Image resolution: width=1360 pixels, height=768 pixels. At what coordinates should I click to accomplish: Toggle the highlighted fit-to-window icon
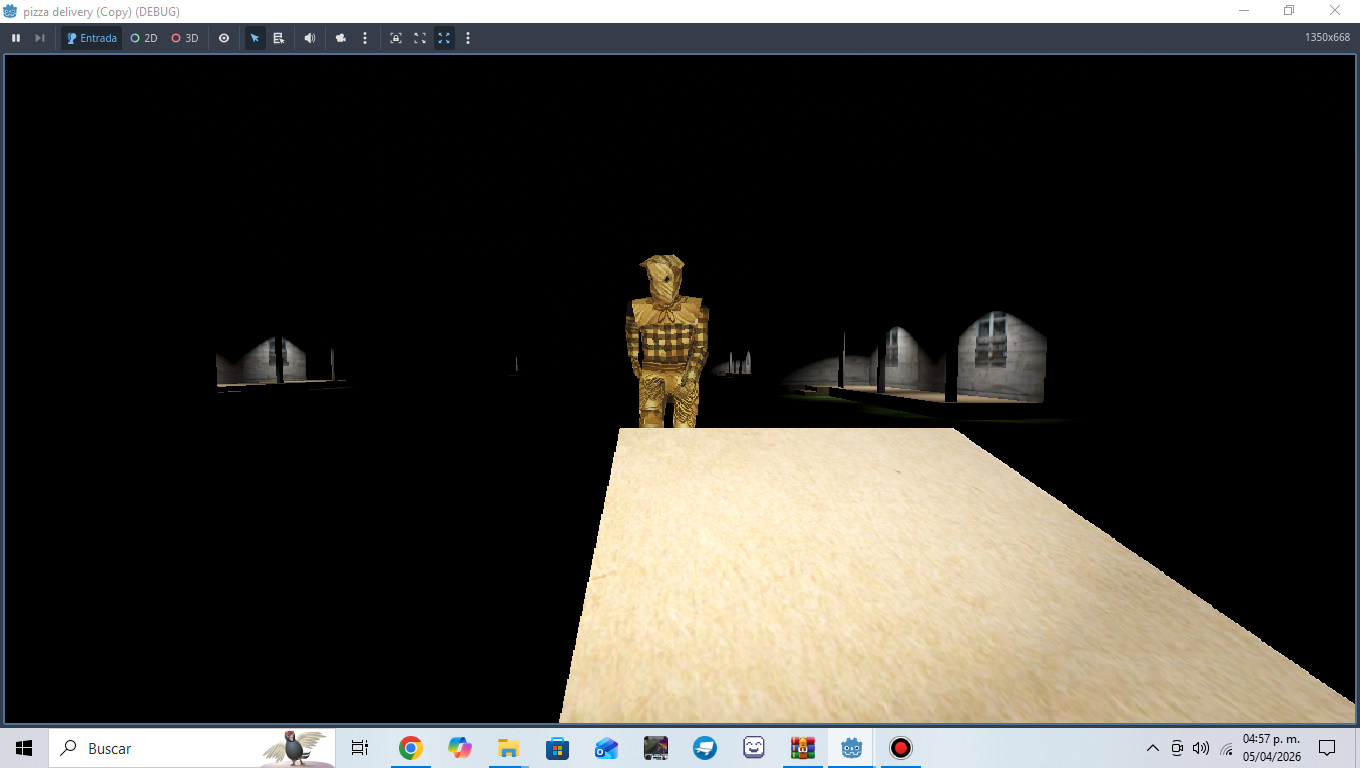click(x=444, y=38)
